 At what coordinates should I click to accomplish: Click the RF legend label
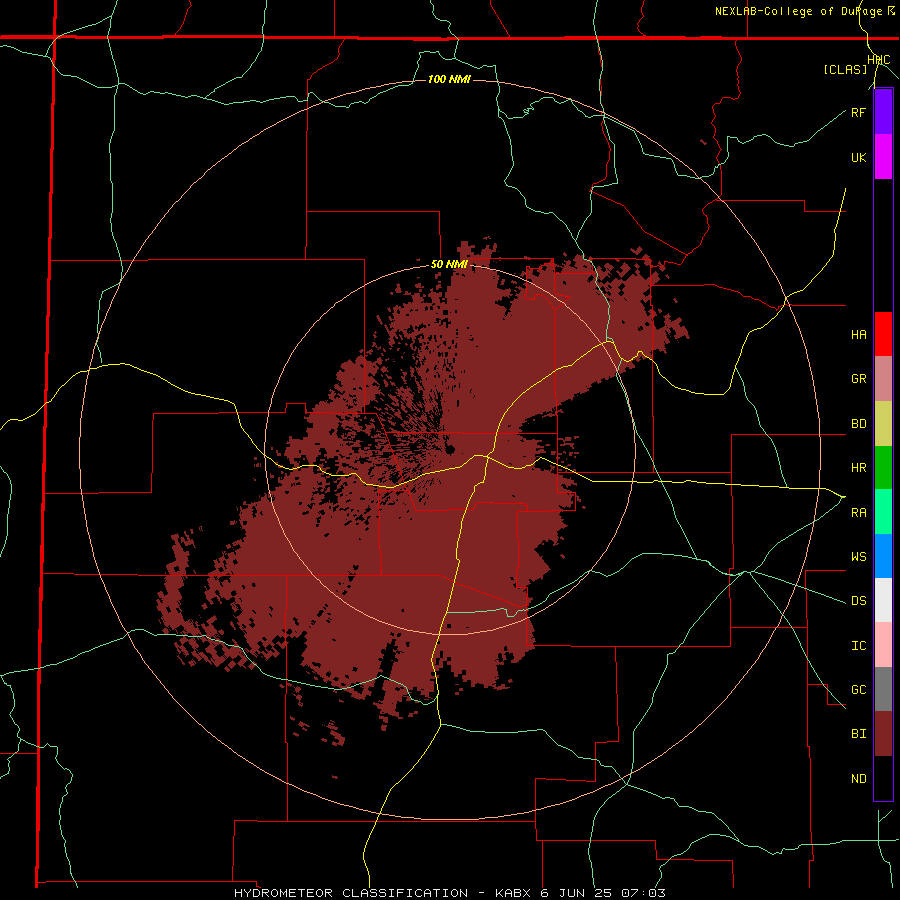tap(858, 112)
